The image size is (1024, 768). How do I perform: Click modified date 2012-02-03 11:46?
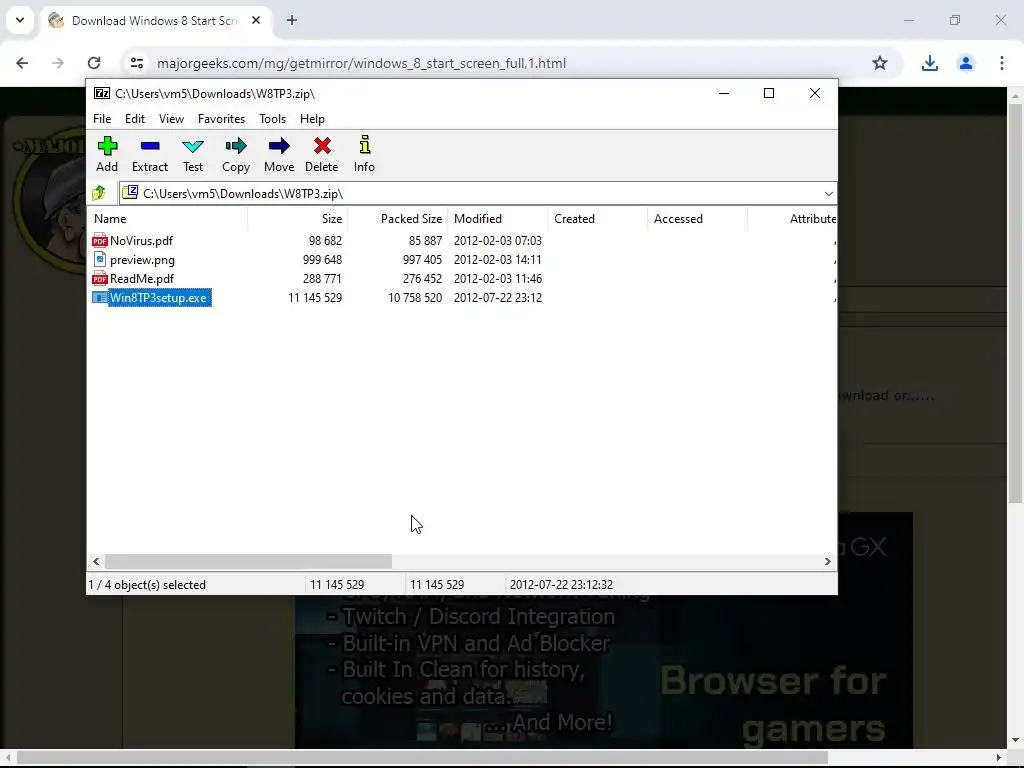pos(498,279)
